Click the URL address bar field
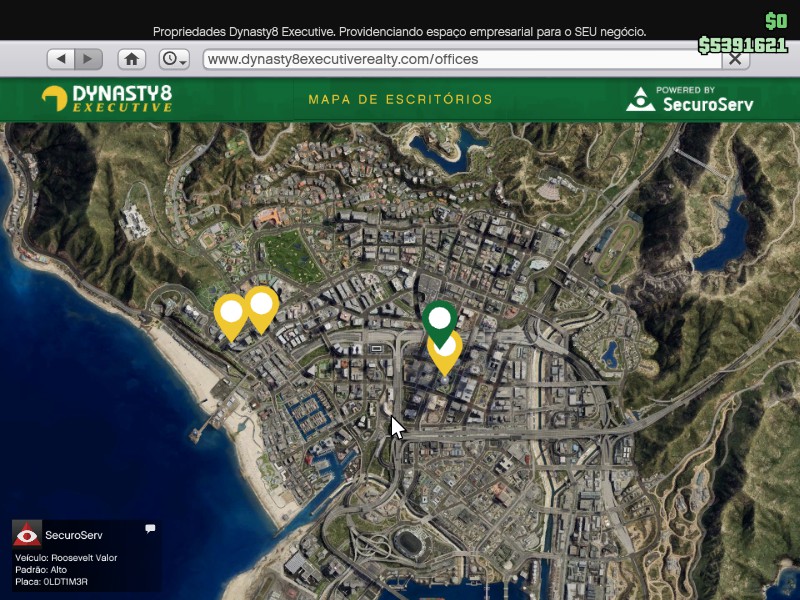This screenshot has width=800, height=600. pyautogui.click(x=462, y=59)
